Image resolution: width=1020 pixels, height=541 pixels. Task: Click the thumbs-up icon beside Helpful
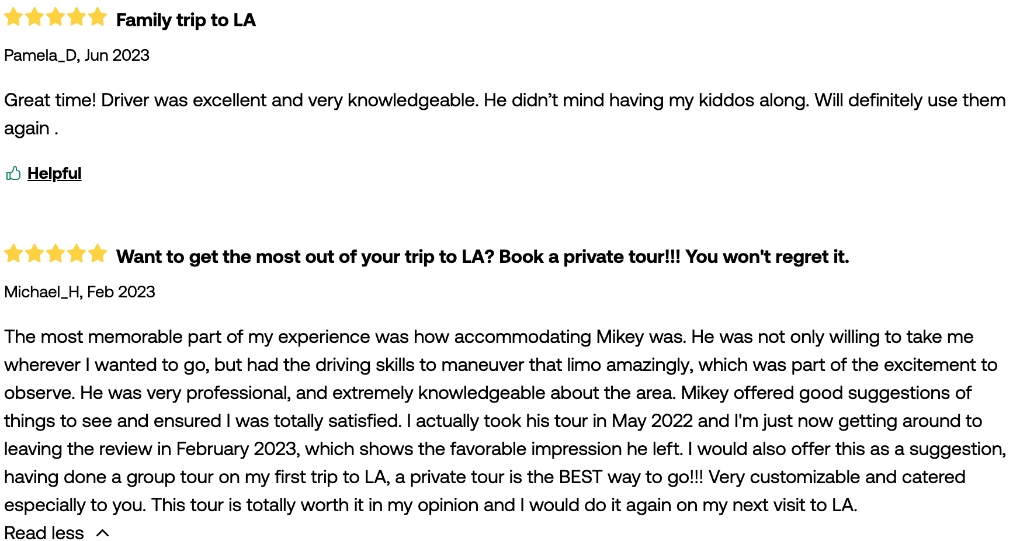click(x=13, y=174)
